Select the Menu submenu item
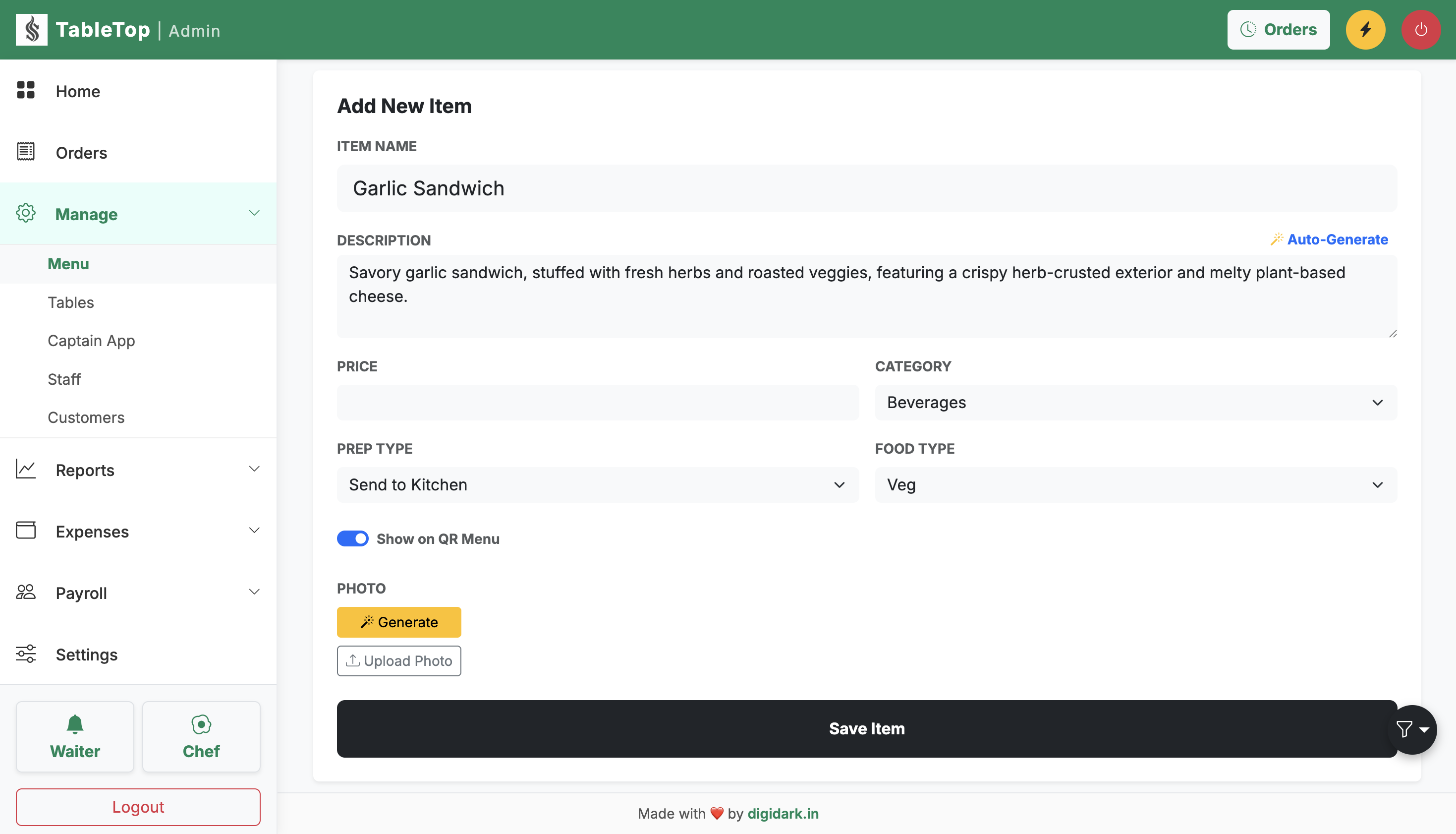The width and height of the screenshot is (1456, 834). tap(138, 264)
